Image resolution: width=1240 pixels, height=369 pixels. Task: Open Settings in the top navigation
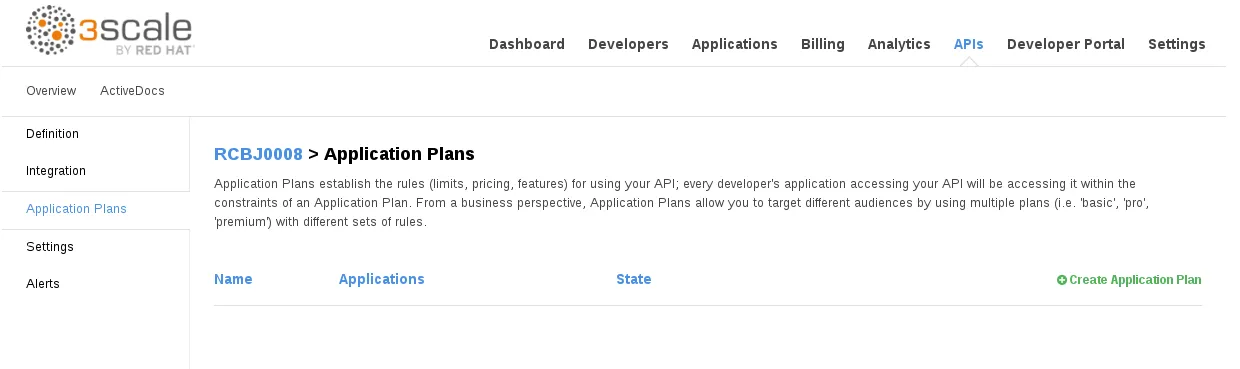pos(1177,44)
